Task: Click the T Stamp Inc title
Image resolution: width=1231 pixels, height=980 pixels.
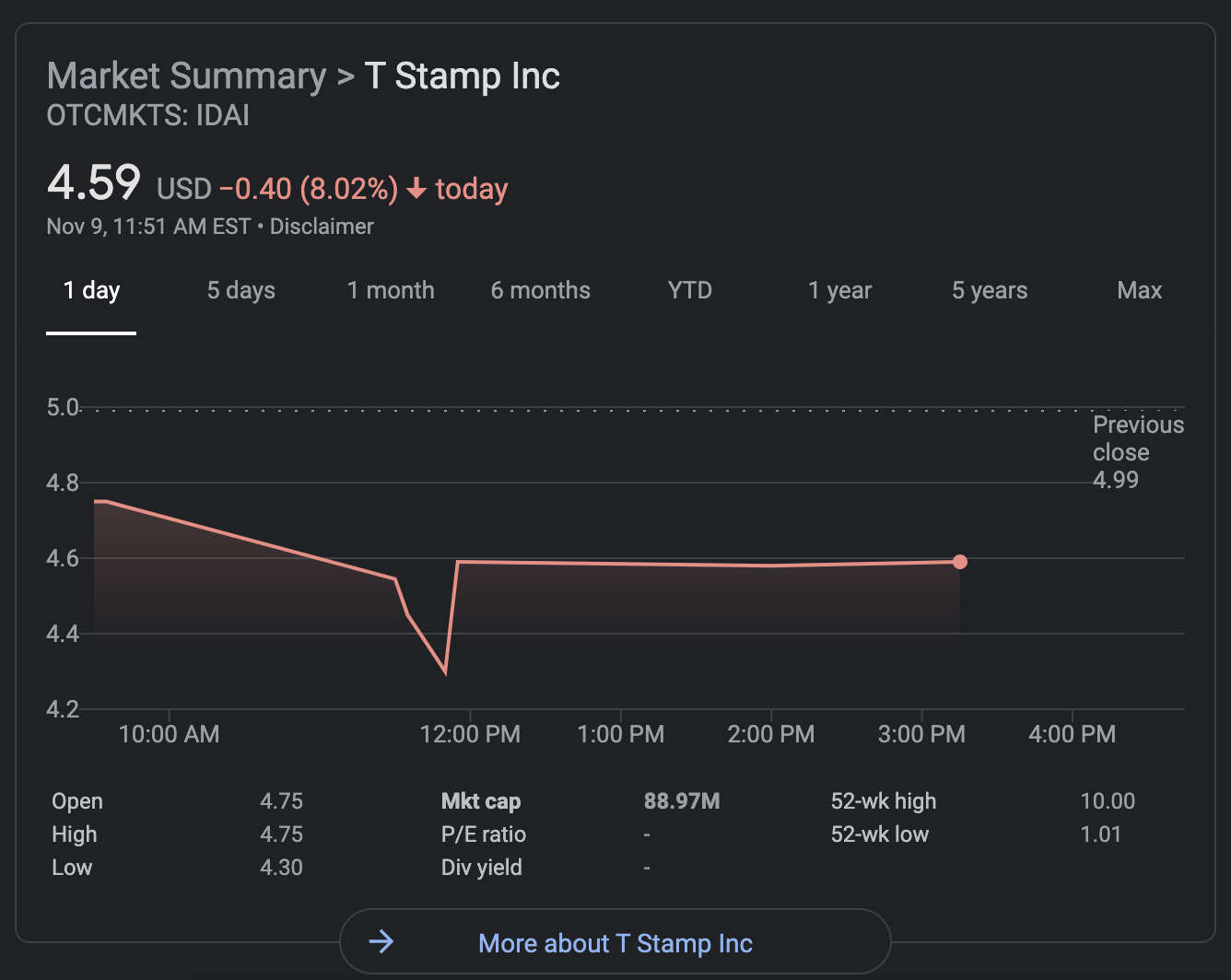Action: [x=463, y=76]
